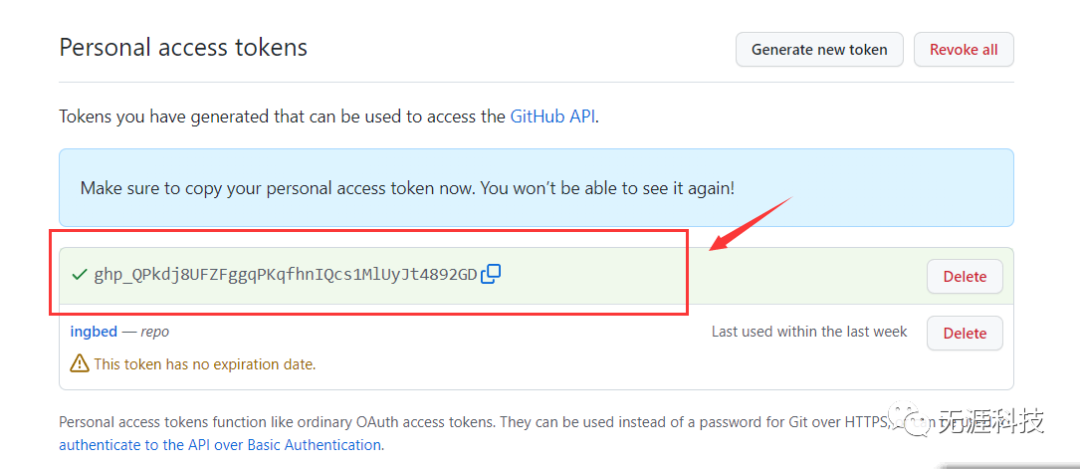
Task: Open the ingbed token name link
Action: (x=94, y=332)
